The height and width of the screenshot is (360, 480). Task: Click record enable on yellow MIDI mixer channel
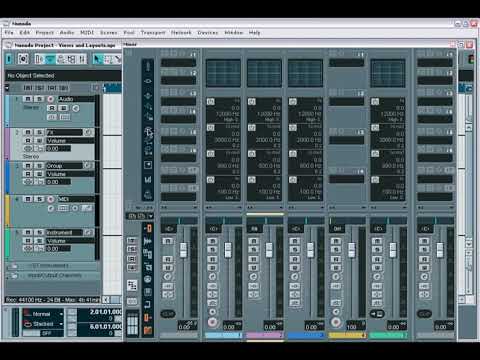point(336,322)
